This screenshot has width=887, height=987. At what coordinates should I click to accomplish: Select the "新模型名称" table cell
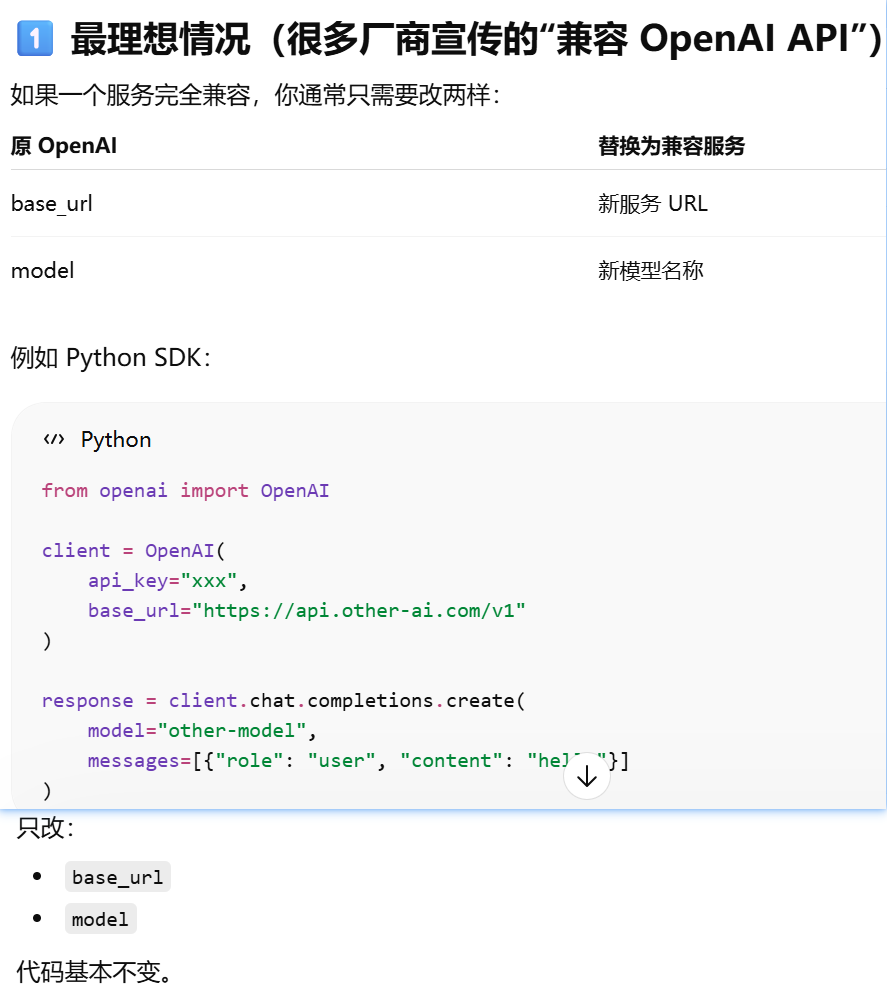pos(651,271)
